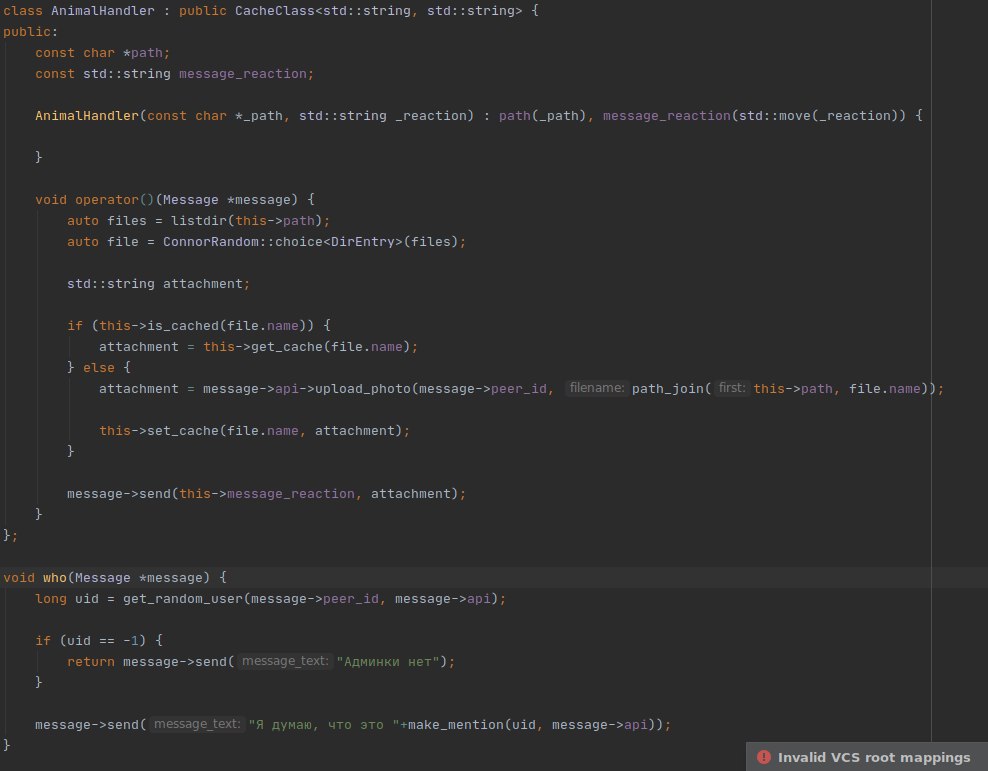
Task: Click 'who' function name
Action: [55, 578]
